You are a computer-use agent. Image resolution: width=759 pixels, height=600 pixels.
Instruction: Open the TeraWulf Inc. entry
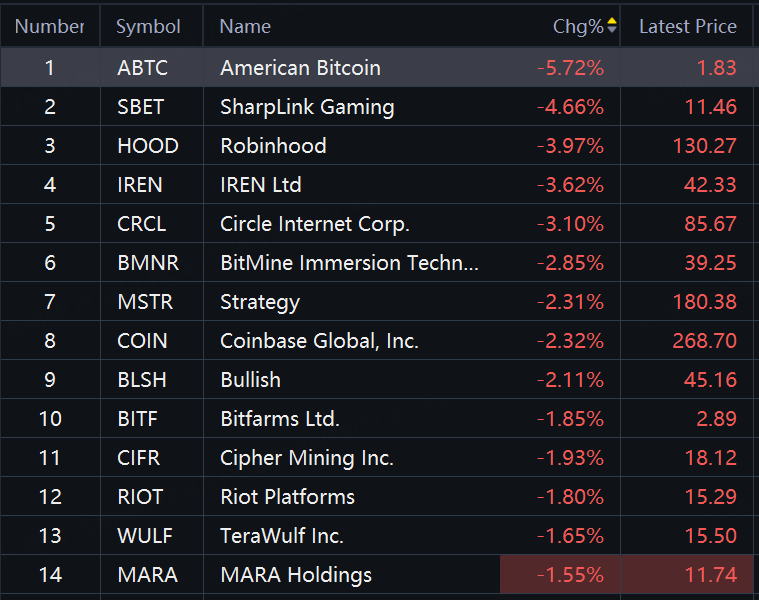coord(282,536)
